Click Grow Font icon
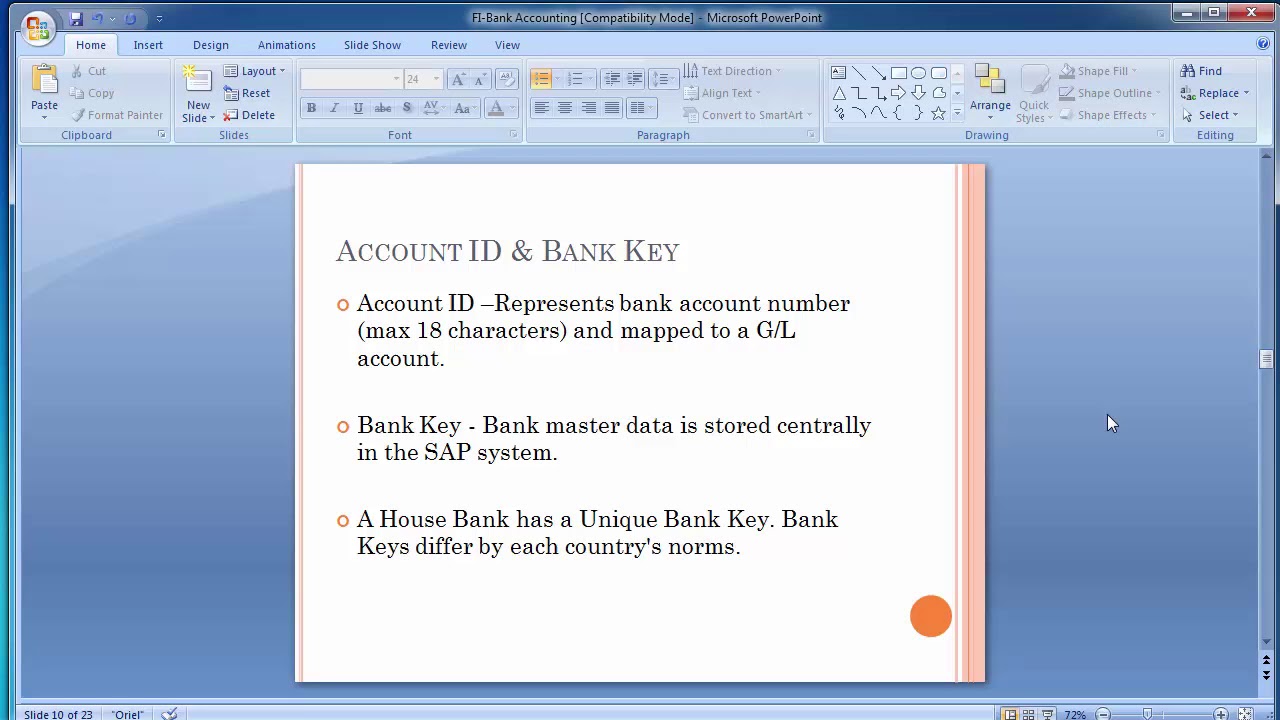Screen dimensions: 1280x720 click(458, 79)
